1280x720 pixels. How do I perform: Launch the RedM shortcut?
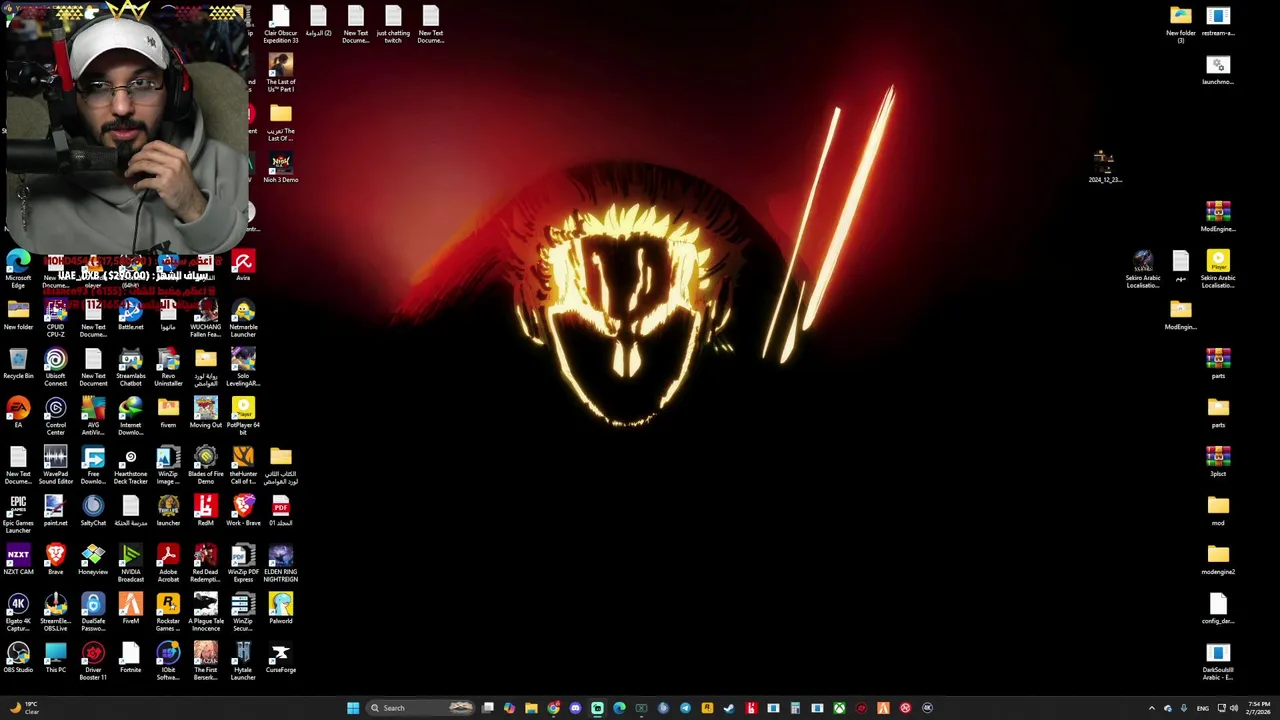coord(205,512)
